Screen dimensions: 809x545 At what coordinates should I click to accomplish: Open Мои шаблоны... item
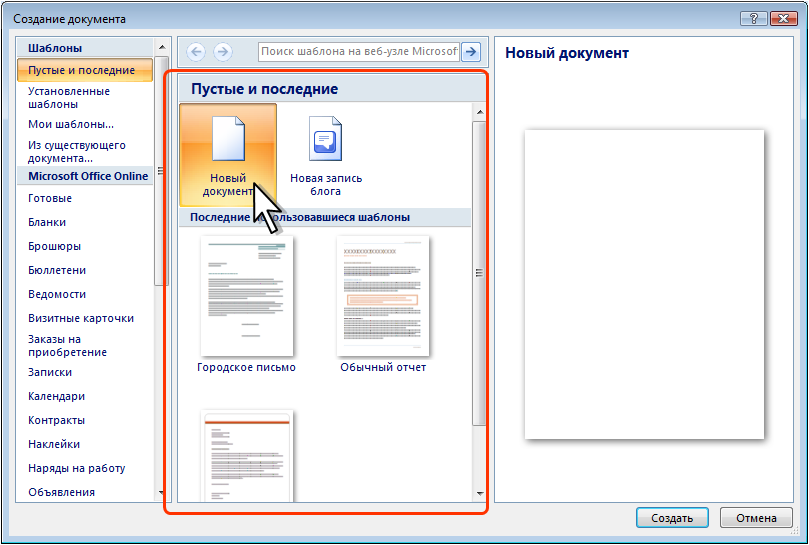(x=71, y=124)
